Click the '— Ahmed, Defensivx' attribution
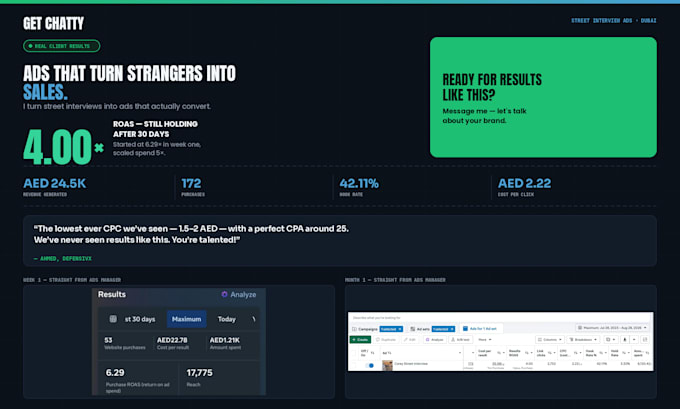The image size is (680, 409). point(62,258)
